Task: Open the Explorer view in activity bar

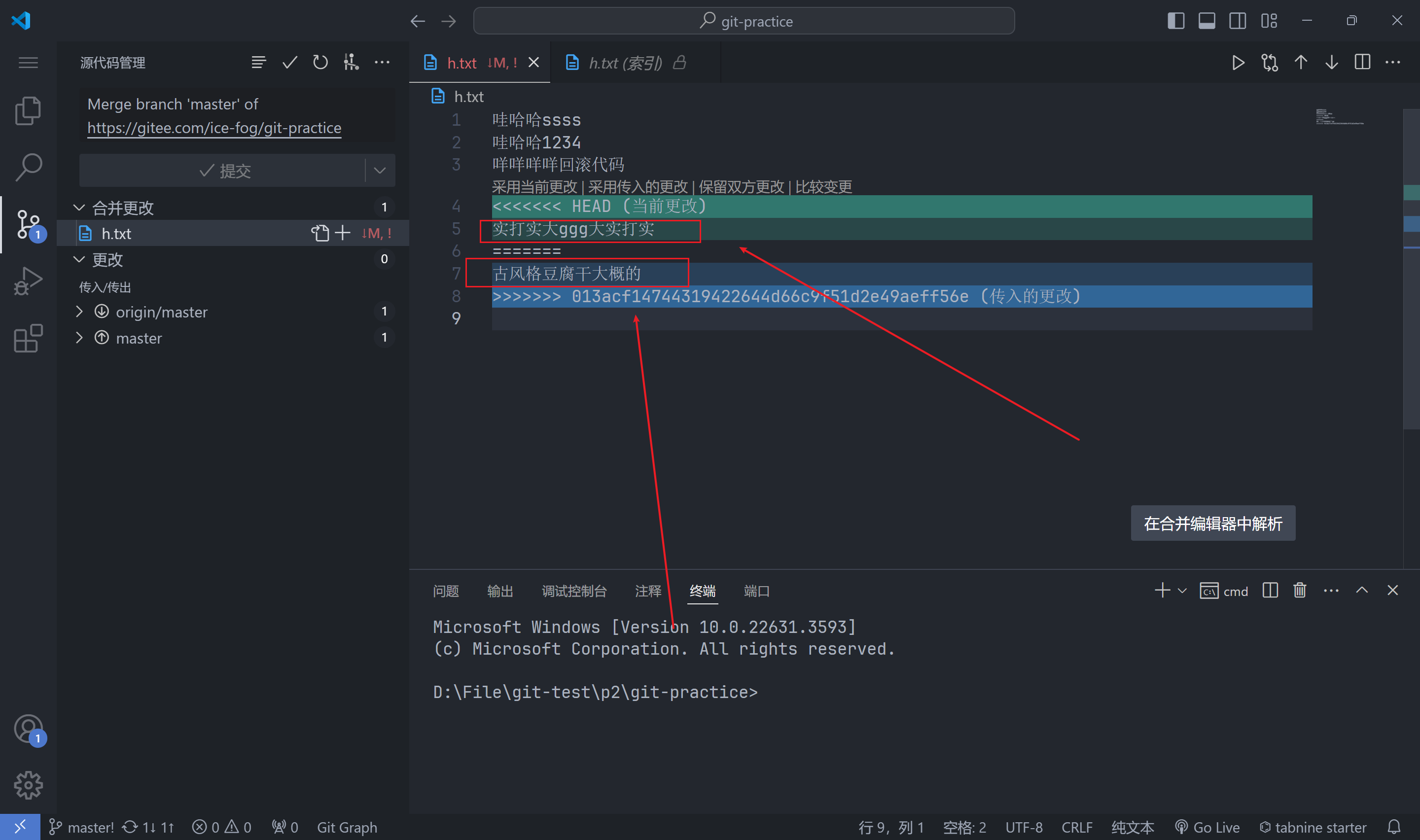Action: point(28,110)
